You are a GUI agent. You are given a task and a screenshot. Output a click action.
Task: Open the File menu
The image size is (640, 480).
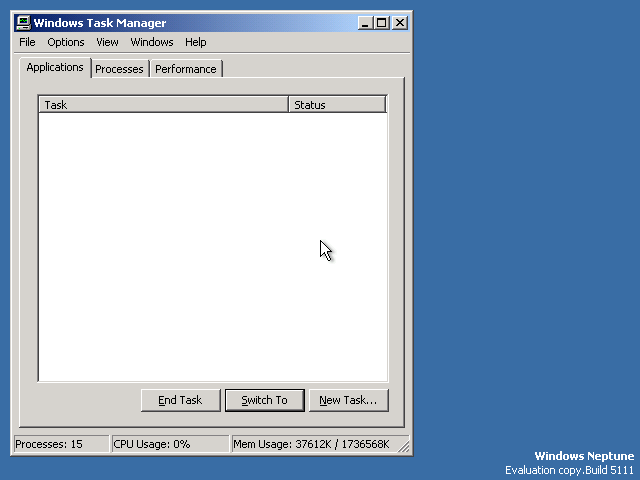[x=27, y=42]
